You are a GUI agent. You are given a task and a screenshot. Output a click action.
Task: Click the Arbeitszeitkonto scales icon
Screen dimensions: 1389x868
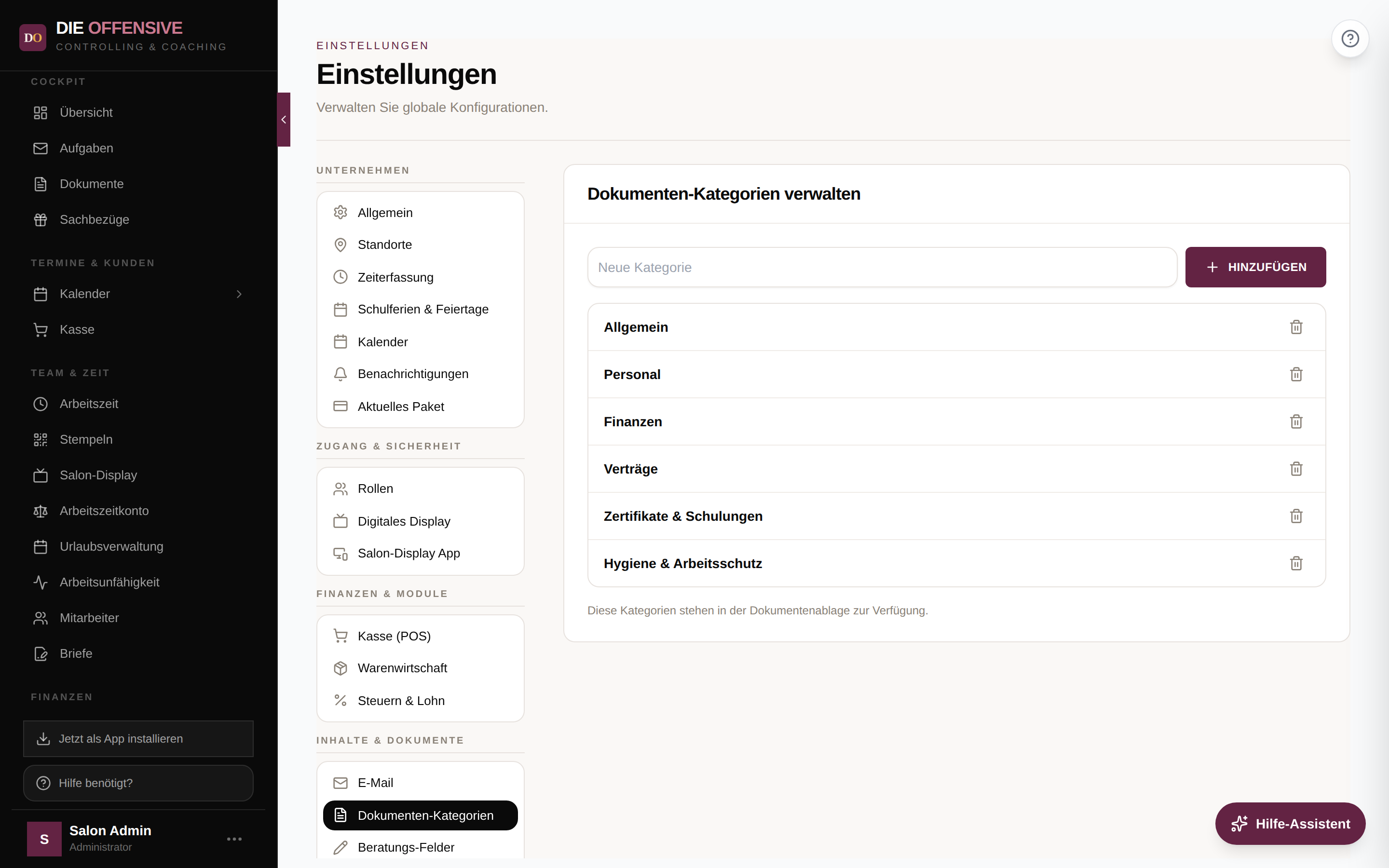tap(40, 511)
